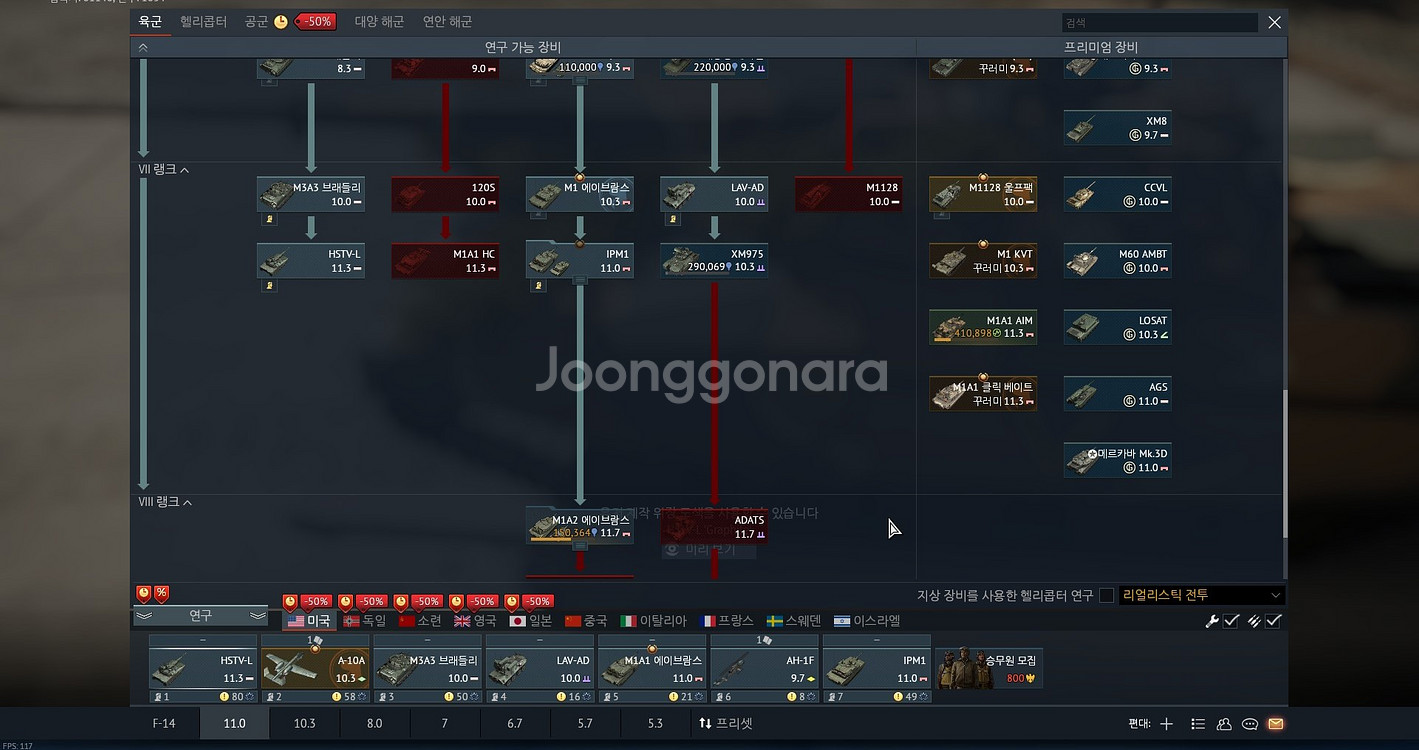
Task: Collapse the VIII 랭크 section
Action: click(x=165, y=502)
